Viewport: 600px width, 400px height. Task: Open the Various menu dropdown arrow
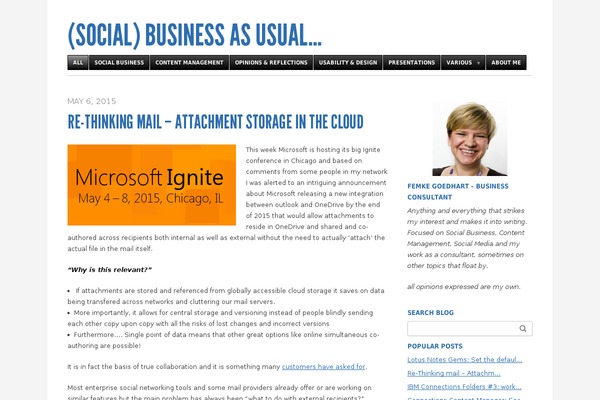click(x=478, y=63)
